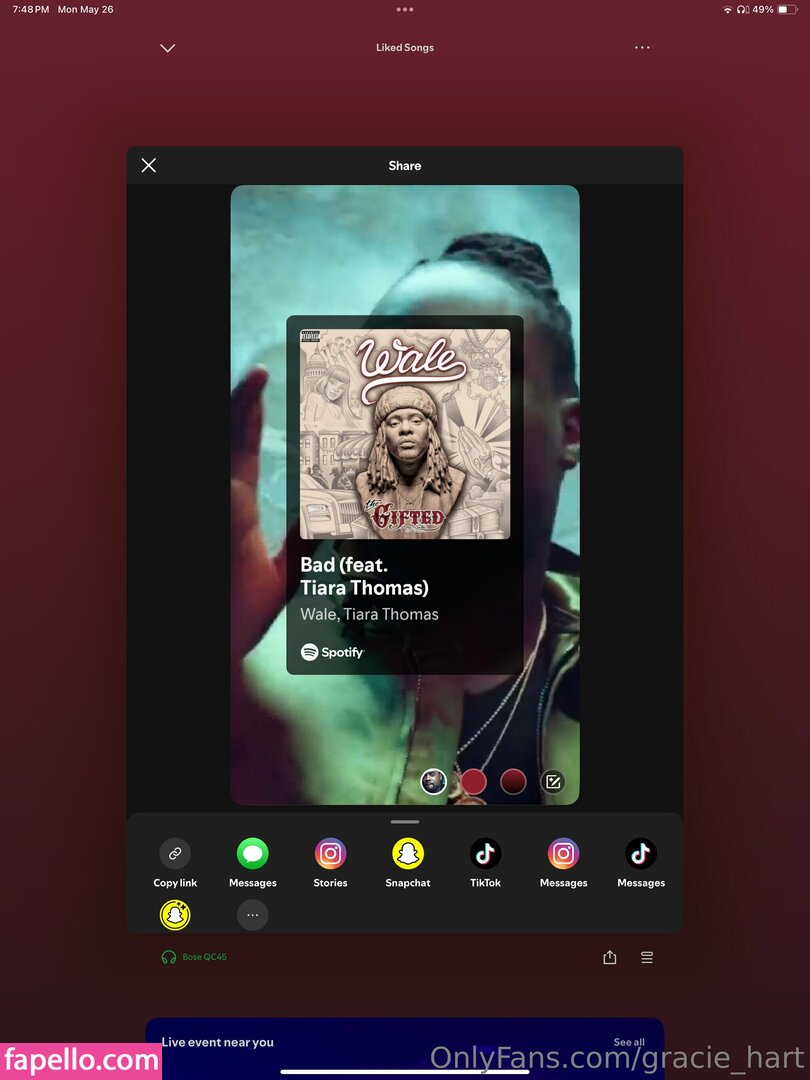The height and width of the screenshot is (1080, 810).
Task: Share song to Snapchat
Action: (408, 854)
